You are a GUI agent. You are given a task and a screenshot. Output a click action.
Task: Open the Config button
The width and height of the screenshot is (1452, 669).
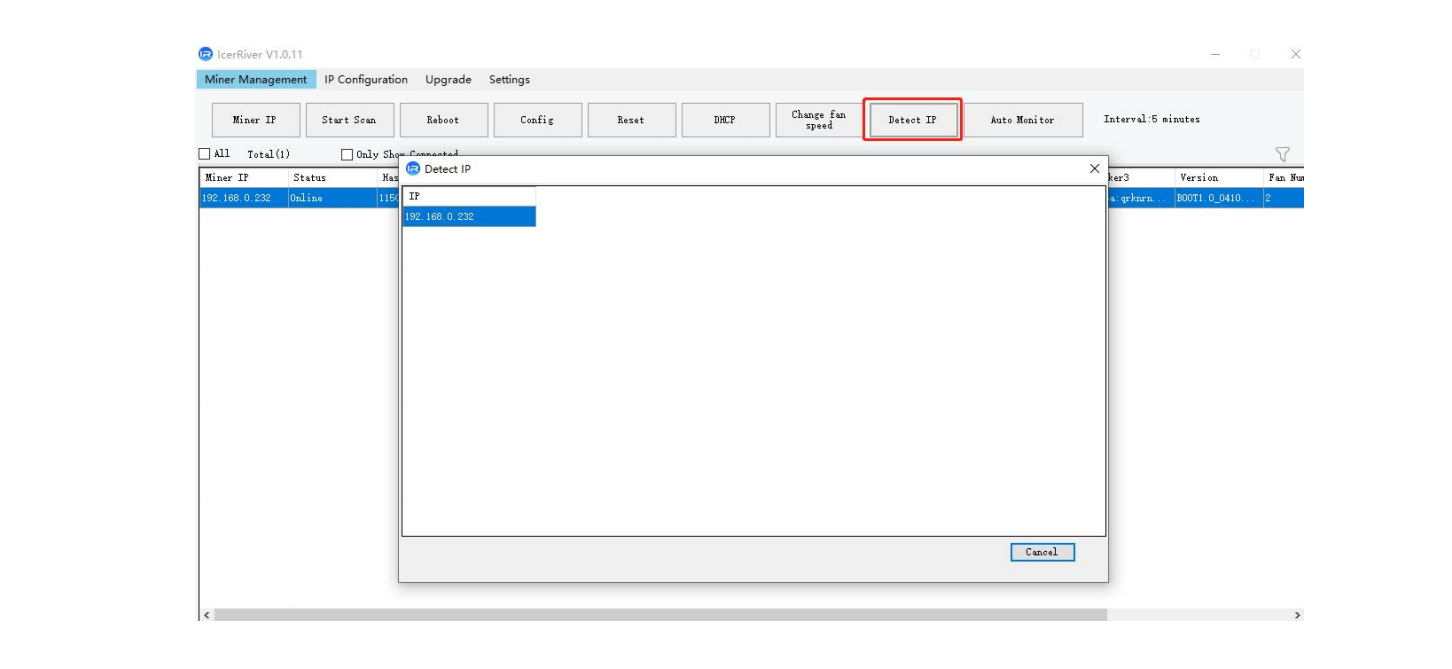tap(537, 120)
